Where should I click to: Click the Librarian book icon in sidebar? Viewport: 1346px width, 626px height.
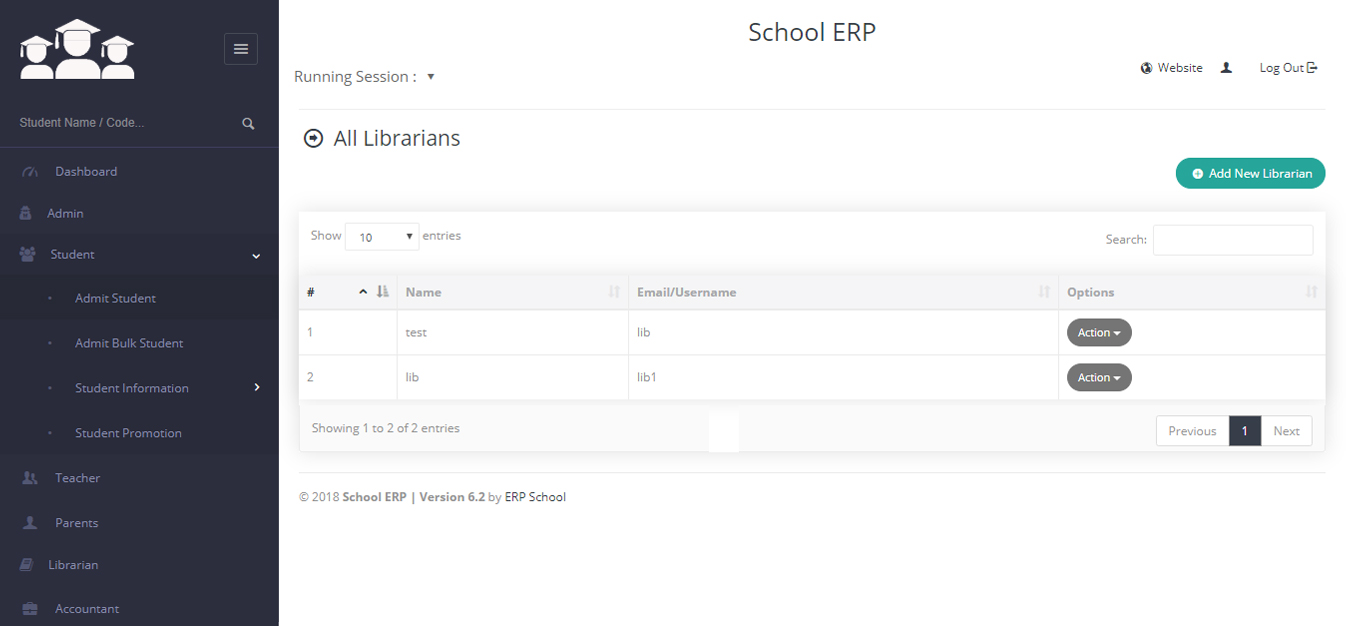(x=27, y=565)
